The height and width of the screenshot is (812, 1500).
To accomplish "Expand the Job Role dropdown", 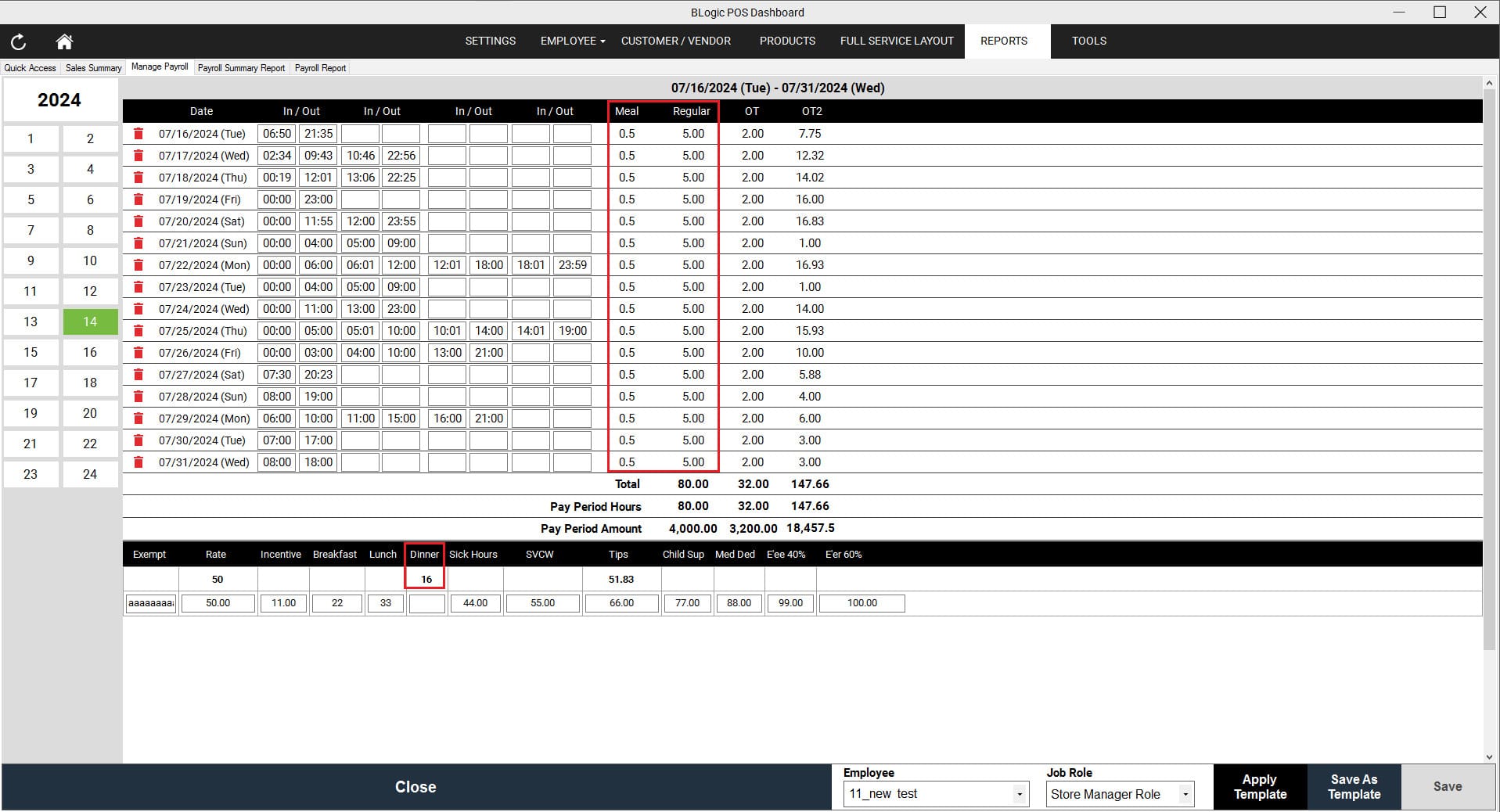I will point(1185,794).
